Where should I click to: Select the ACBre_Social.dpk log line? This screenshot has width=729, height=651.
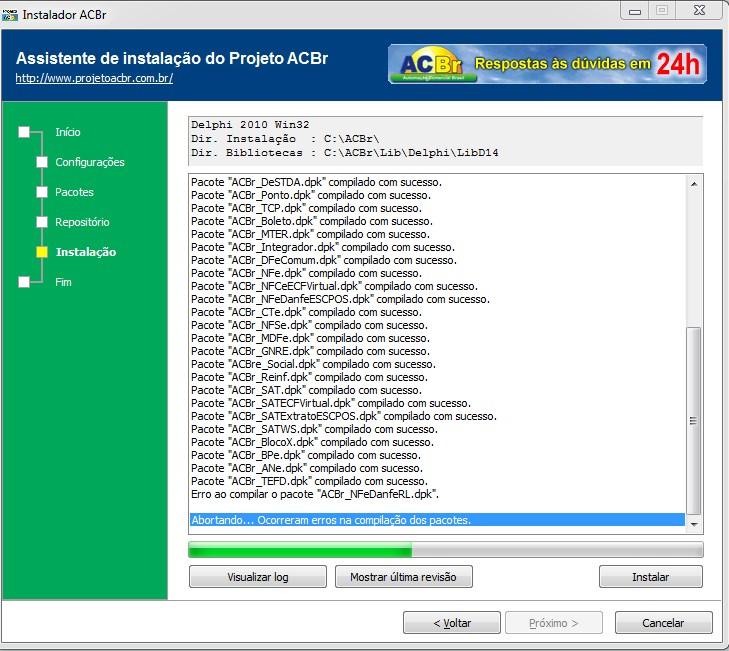(x=313, y=364)
